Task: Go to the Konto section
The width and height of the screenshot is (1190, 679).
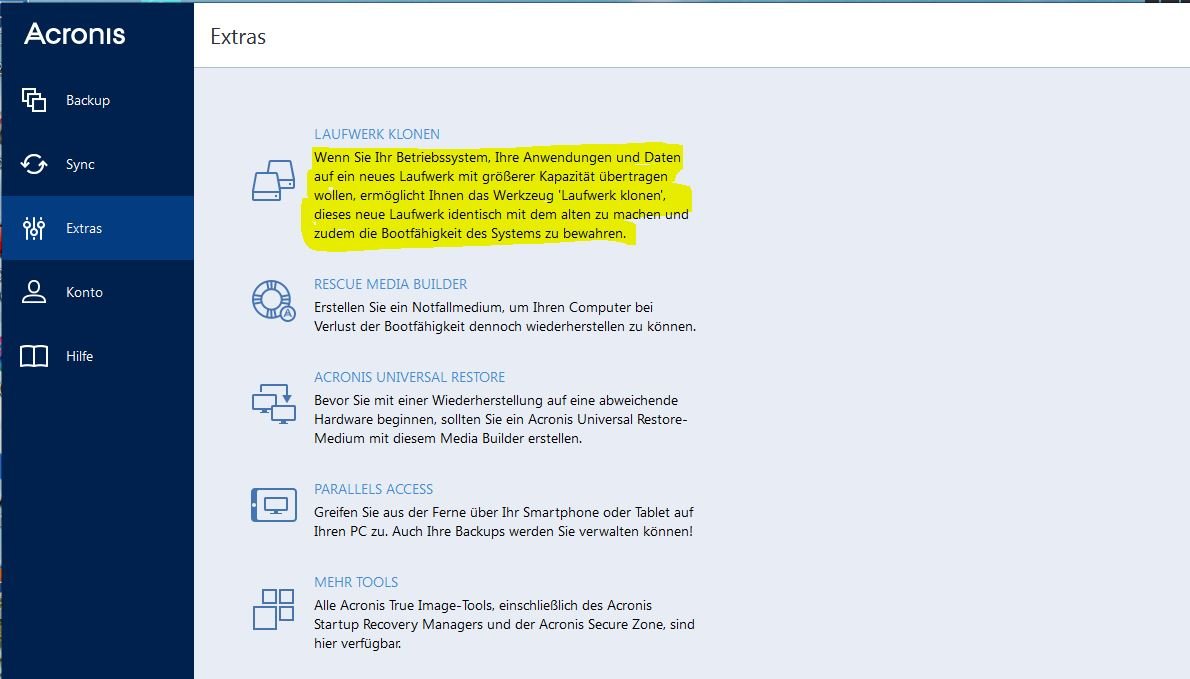Action: tap(97, 292)
